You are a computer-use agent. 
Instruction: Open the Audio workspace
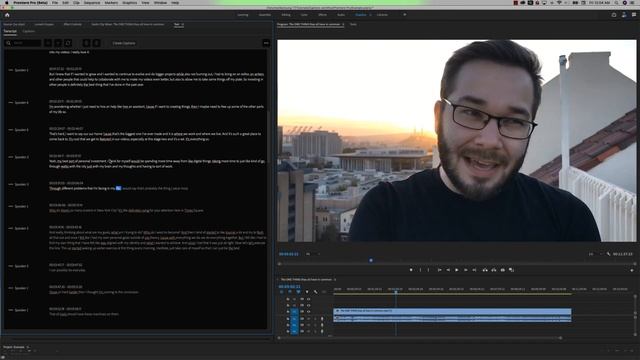(341, 15)
